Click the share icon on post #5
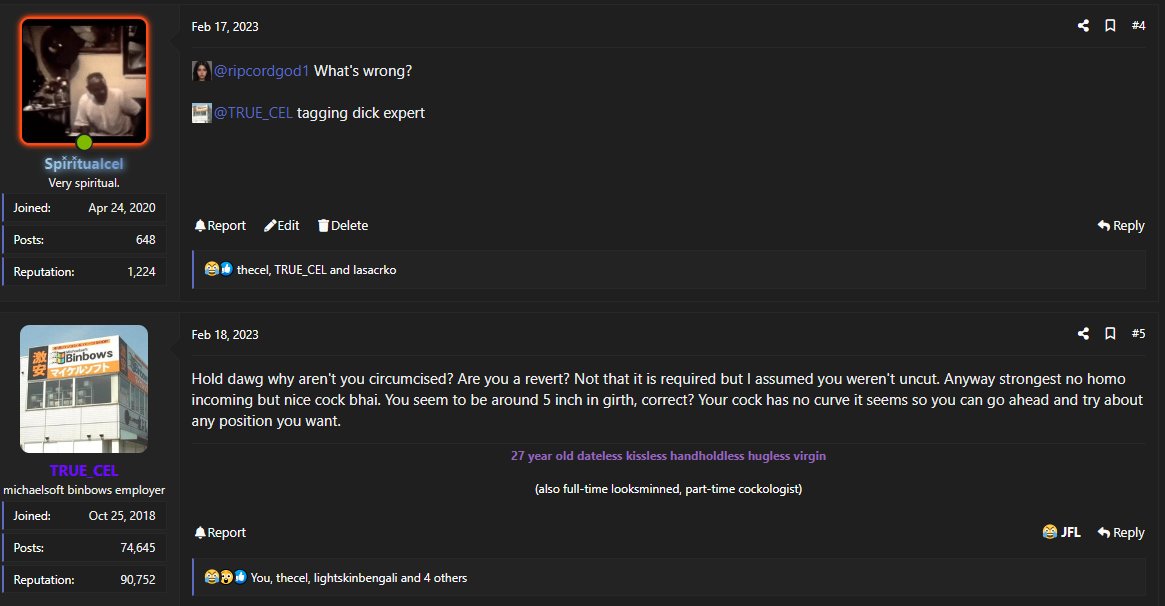1165x606 pixels. pos(1083,333)
